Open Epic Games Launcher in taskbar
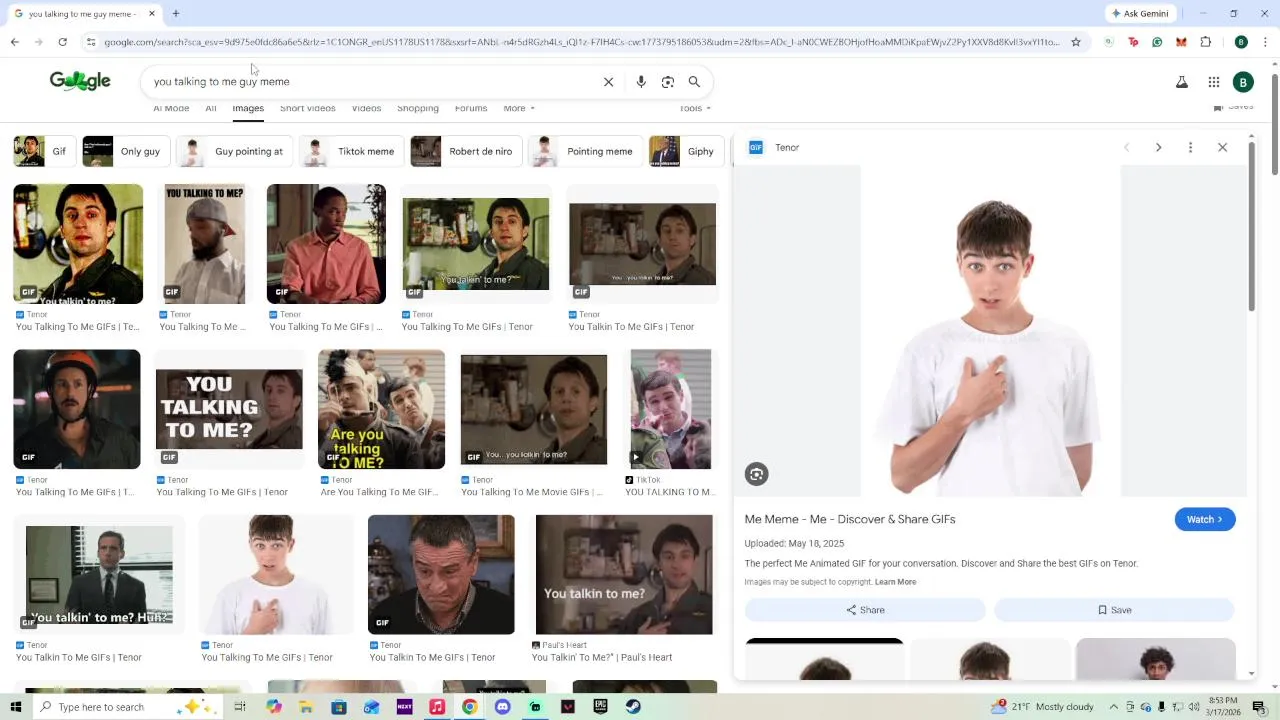 (600, 707)
